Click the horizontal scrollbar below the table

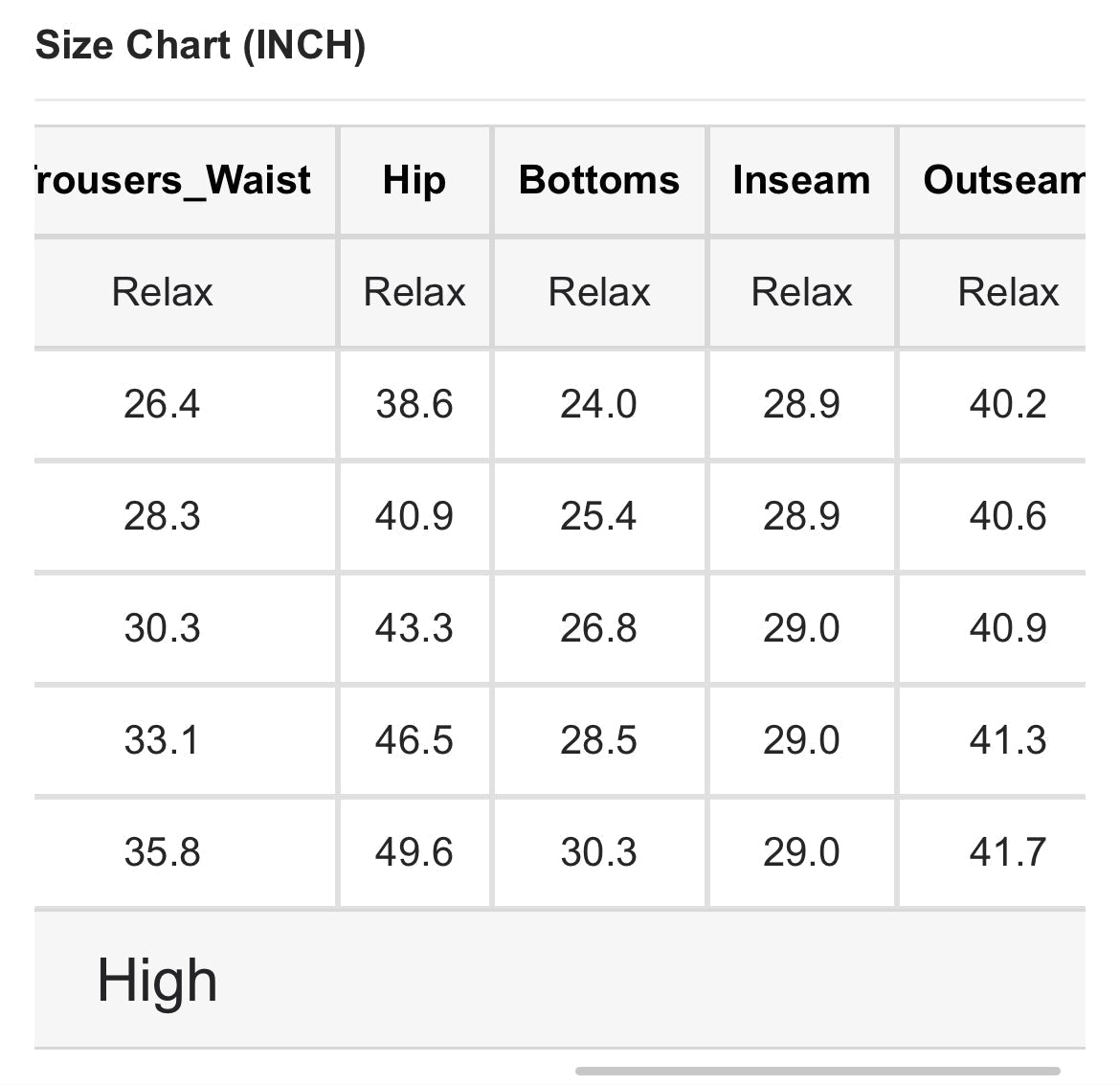pos(818,1071)
